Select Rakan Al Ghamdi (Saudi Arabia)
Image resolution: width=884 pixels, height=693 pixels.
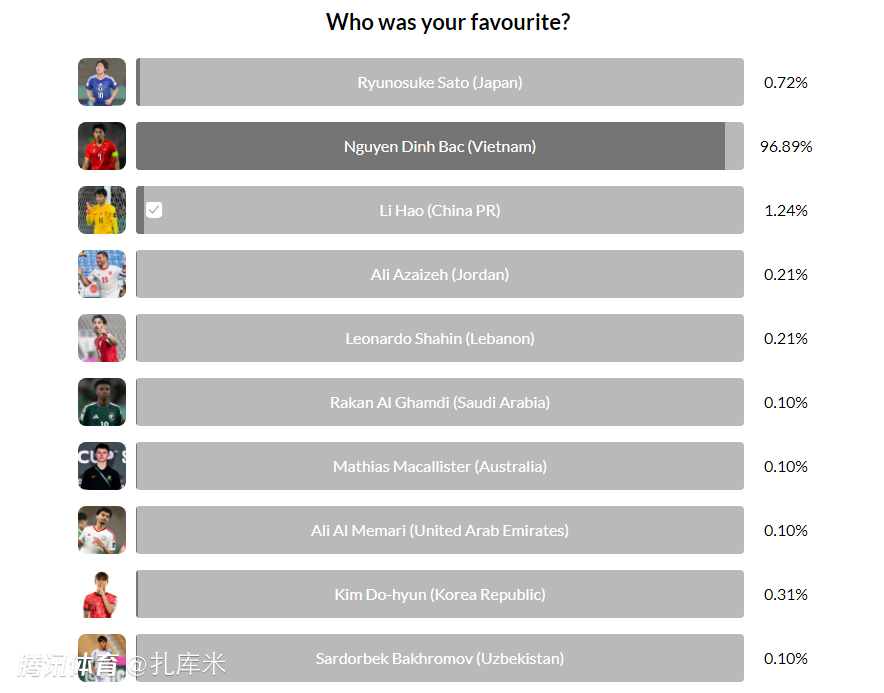tap(440, 402)
